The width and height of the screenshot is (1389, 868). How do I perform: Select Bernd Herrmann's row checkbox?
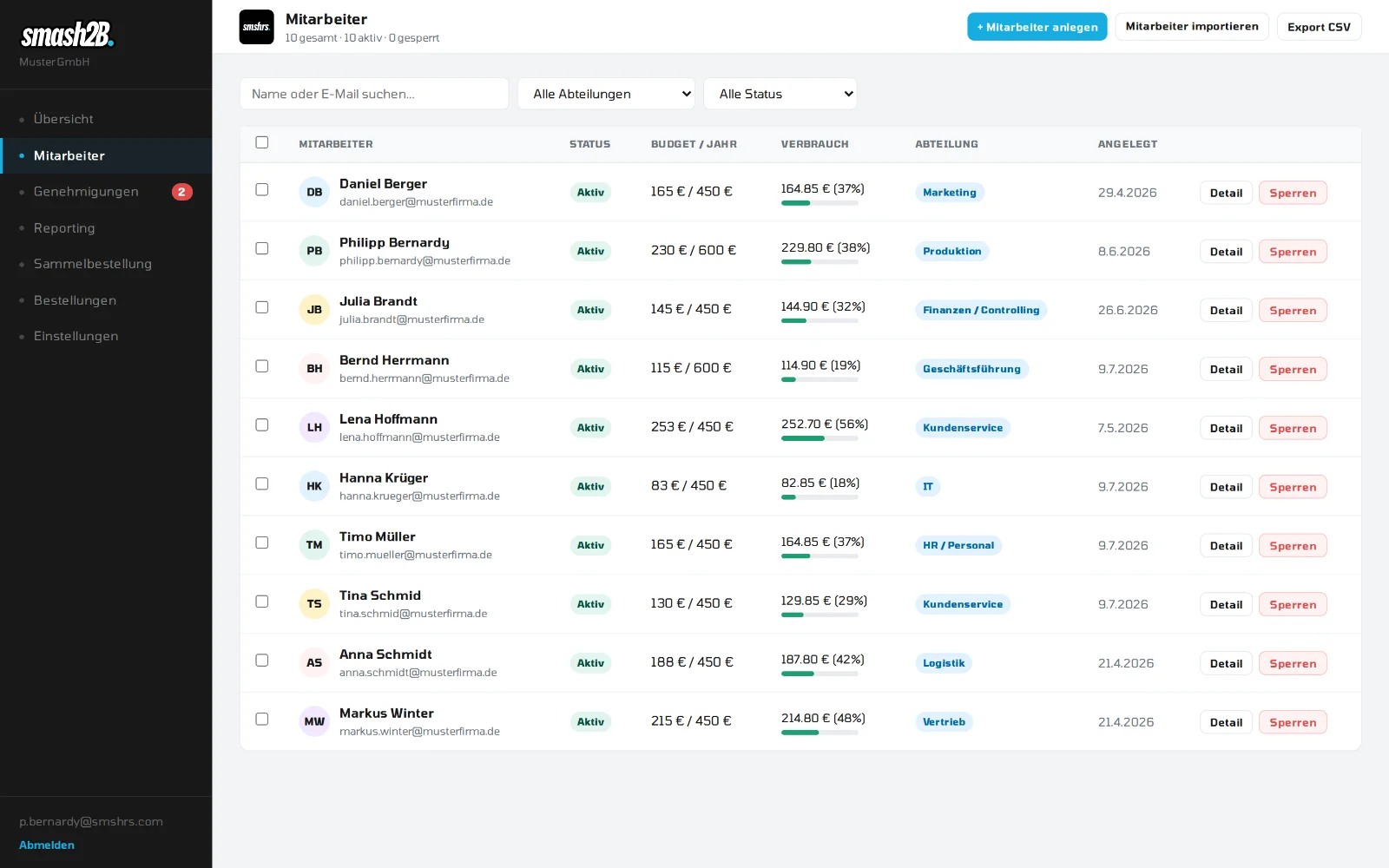[262, 366]
